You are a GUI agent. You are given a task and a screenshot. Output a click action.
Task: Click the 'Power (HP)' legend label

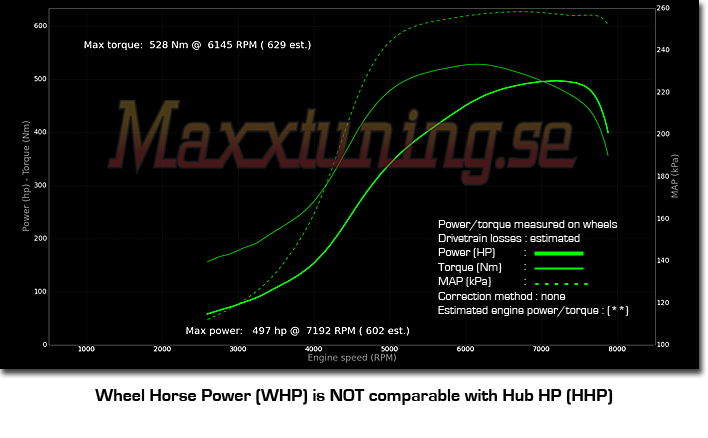pos(466,252)
